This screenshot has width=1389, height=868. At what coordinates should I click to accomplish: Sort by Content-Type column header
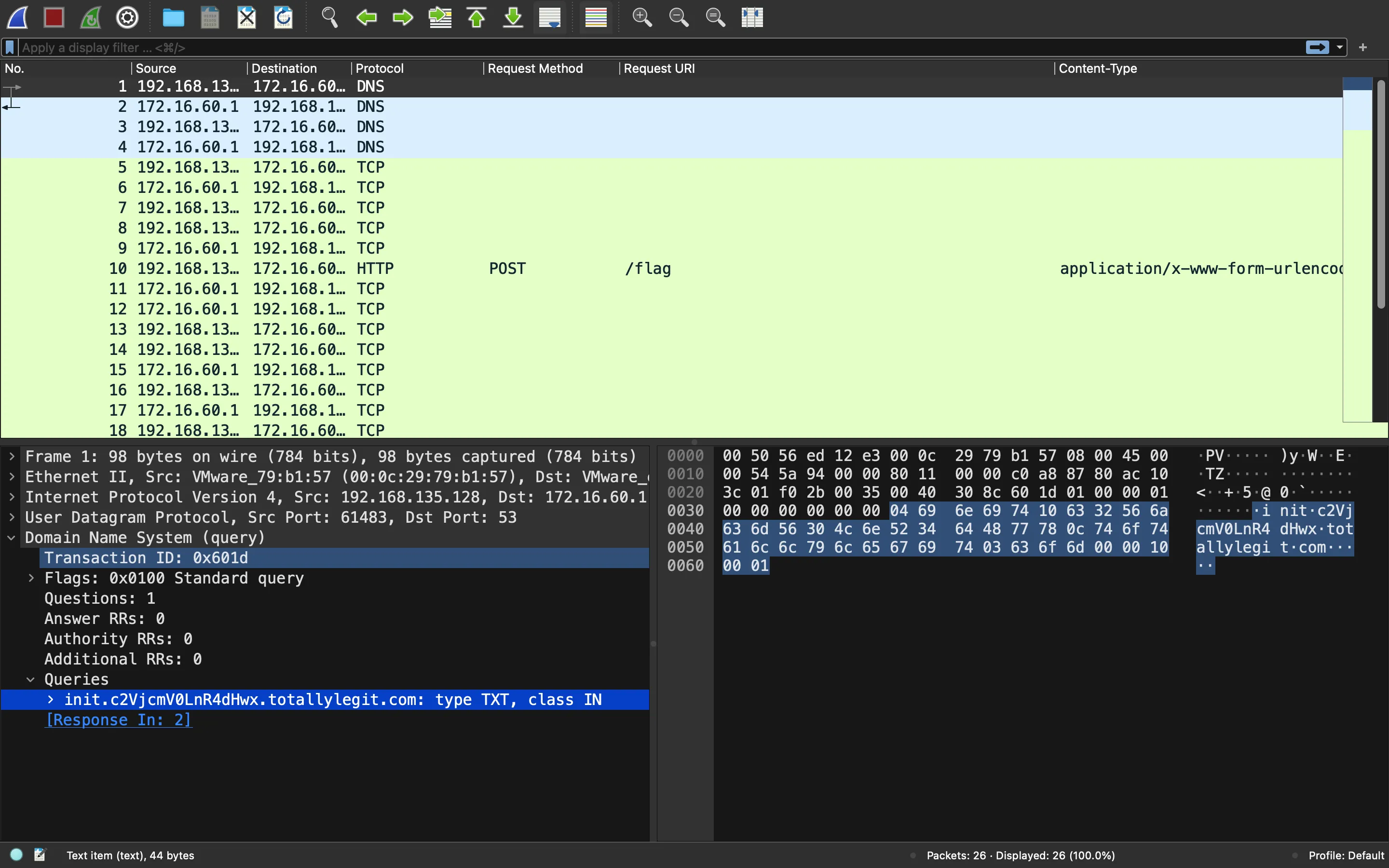click(x=1198, y=68)
